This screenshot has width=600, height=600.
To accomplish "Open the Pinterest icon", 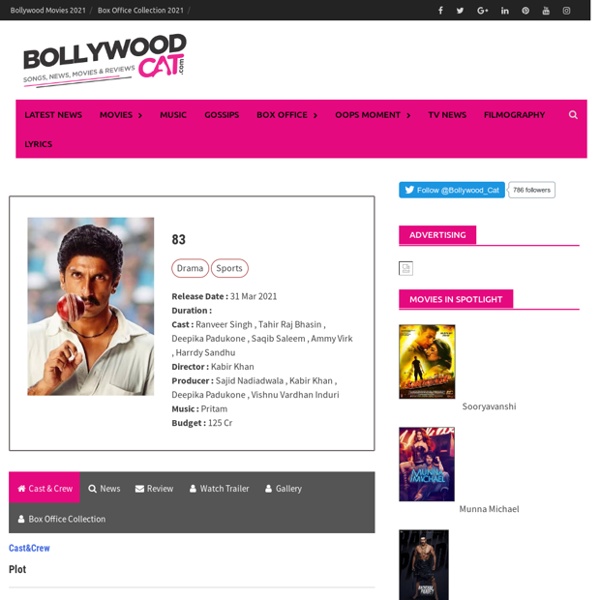I will tap(526, 11).
